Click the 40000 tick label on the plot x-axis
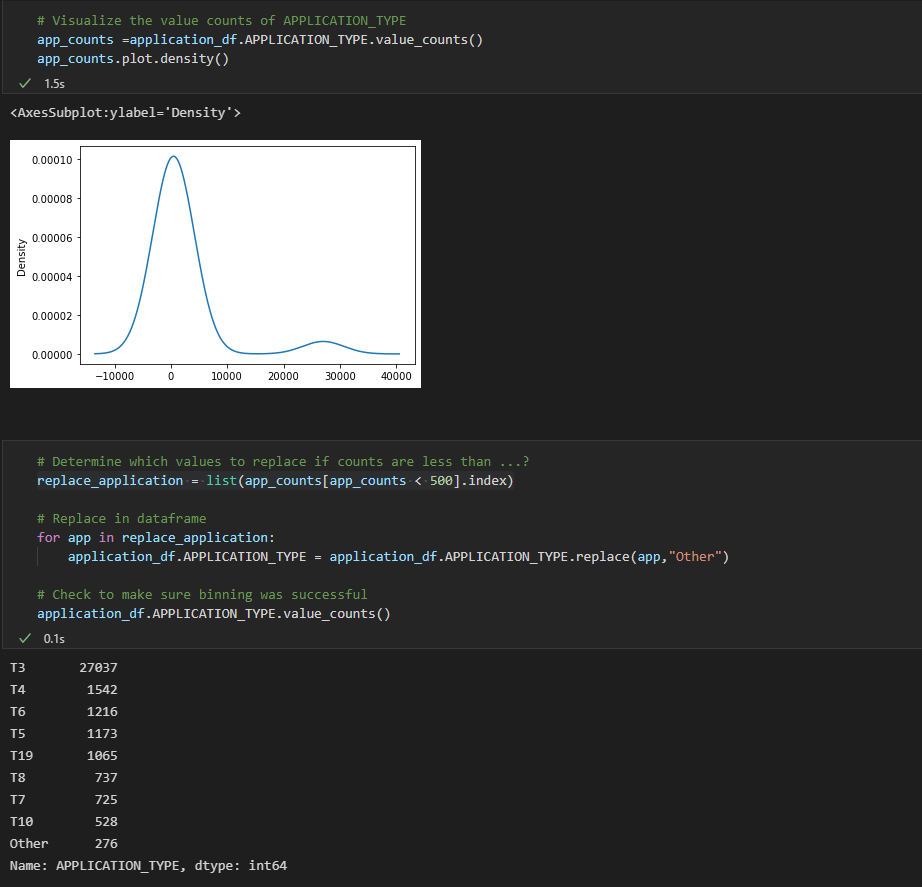Image resolution: width=922 pixels, height=887 pixels. click(396, 376)
